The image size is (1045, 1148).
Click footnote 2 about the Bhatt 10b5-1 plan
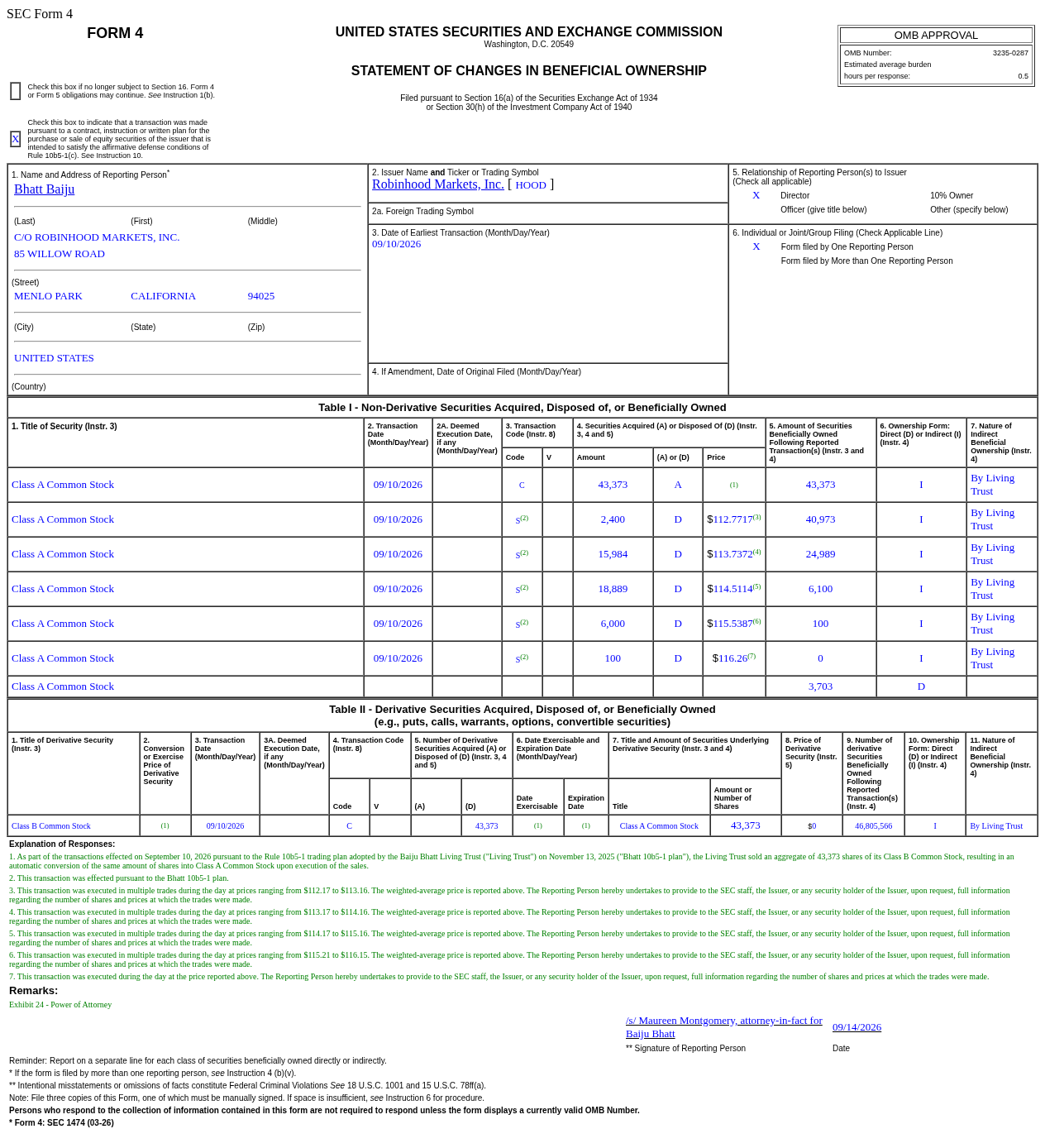(x=119, y=878)
